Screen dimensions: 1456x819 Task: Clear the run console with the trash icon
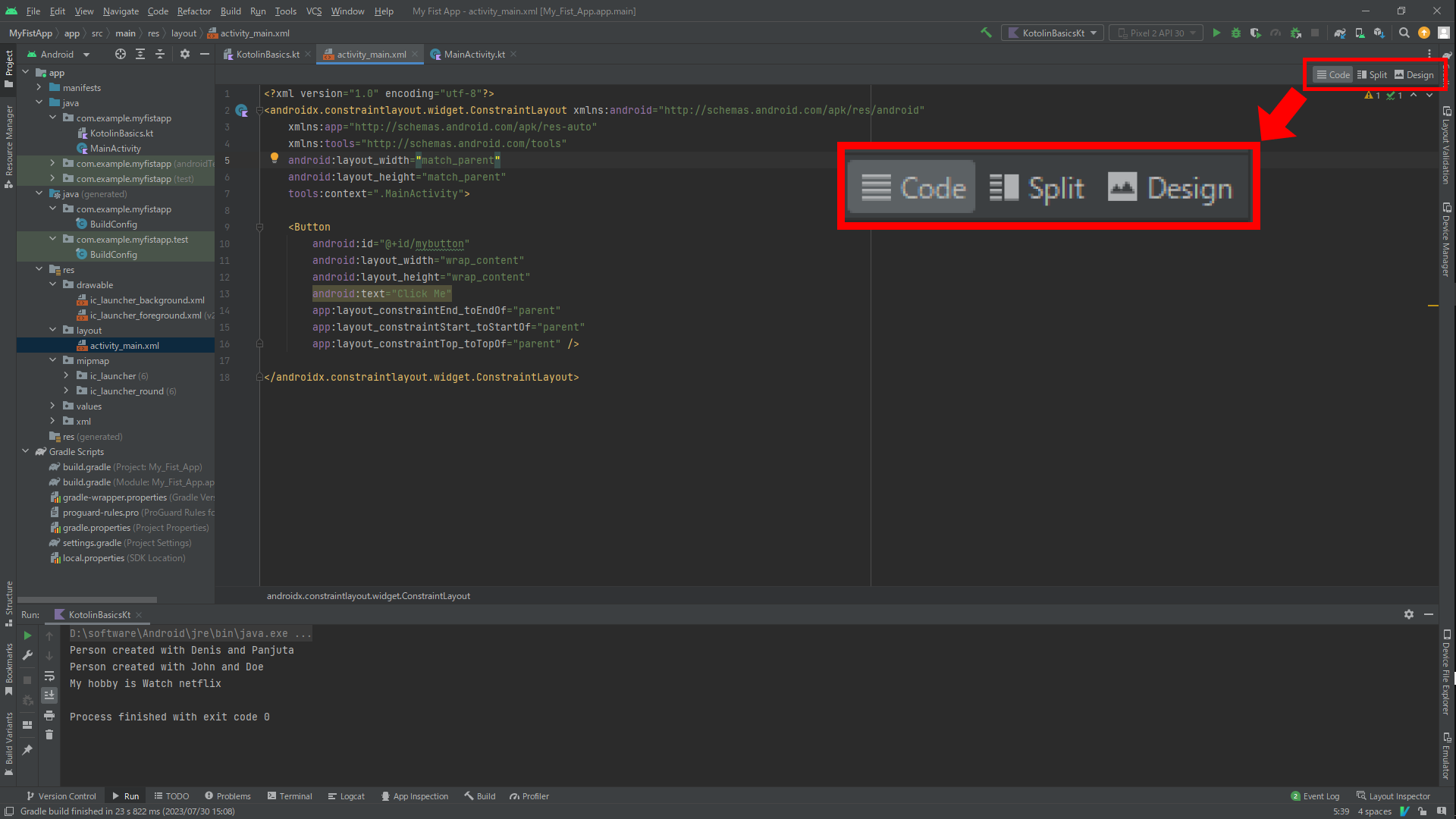pyautogui.click(x=49, y=735)
